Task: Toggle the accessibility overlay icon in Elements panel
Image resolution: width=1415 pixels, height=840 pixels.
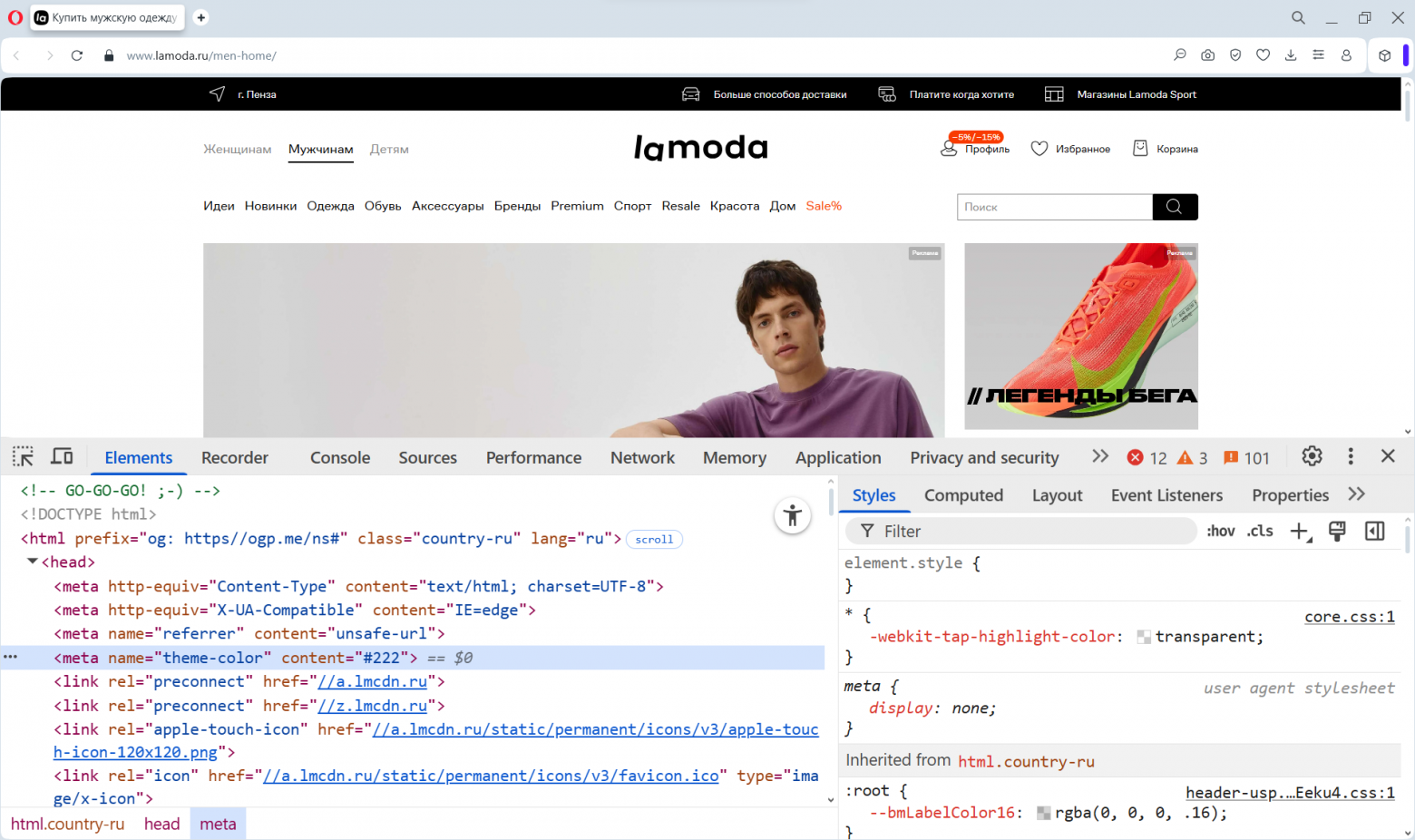Action: pyautogui.click(x=792, y=515)
